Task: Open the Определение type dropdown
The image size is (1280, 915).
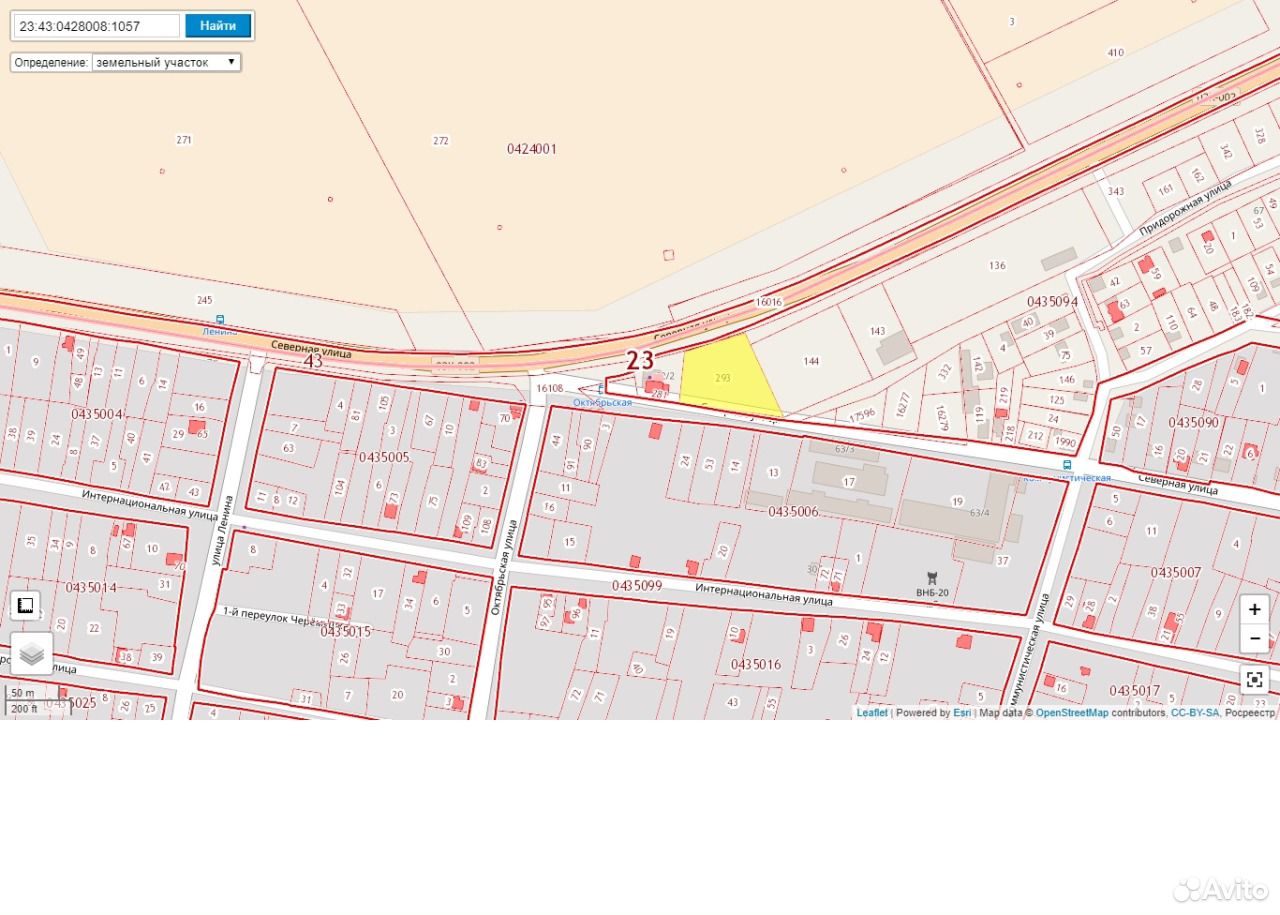Action: (x=166, y=62)
